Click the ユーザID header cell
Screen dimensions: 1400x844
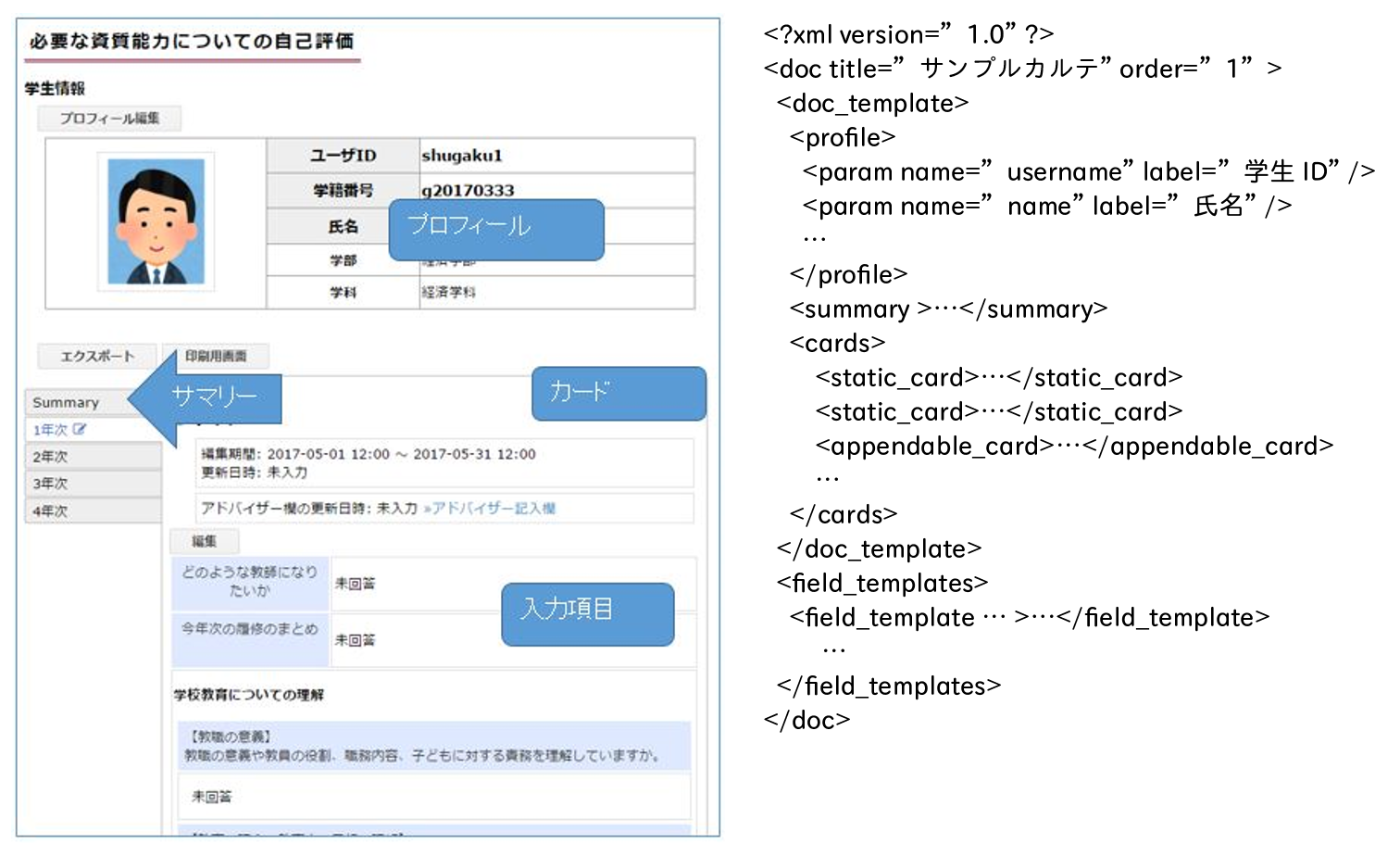tap(343, 155)
